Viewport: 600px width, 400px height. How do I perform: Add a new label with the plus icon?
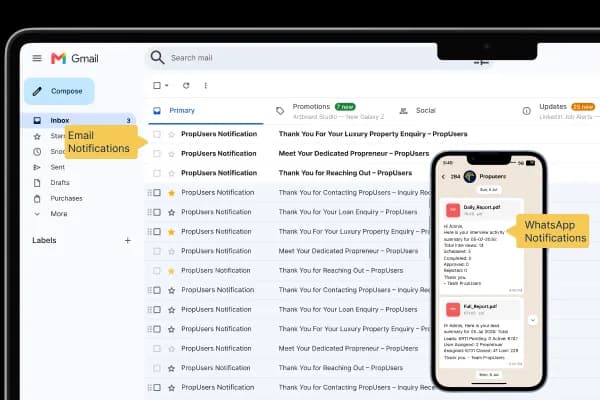(128, 240)
